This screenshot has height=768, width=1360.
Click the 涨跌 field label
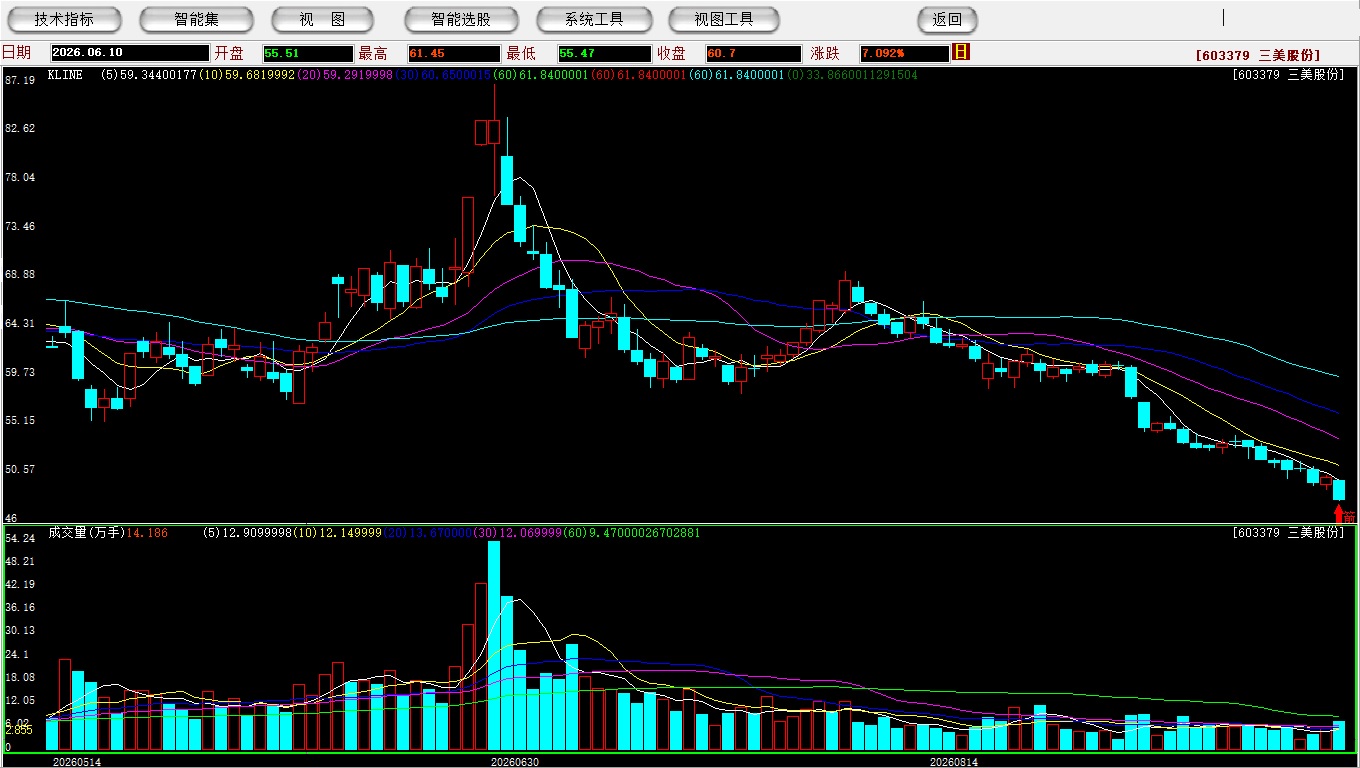pyautogui.click(x=825, y=53)
